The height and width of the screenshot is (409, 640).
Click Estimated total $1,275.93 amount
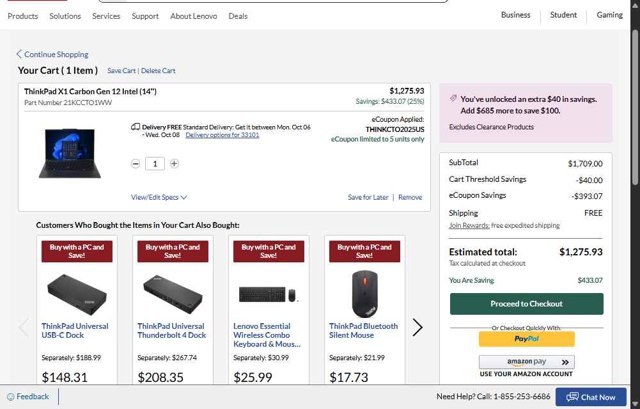click(x=581, y=252)
